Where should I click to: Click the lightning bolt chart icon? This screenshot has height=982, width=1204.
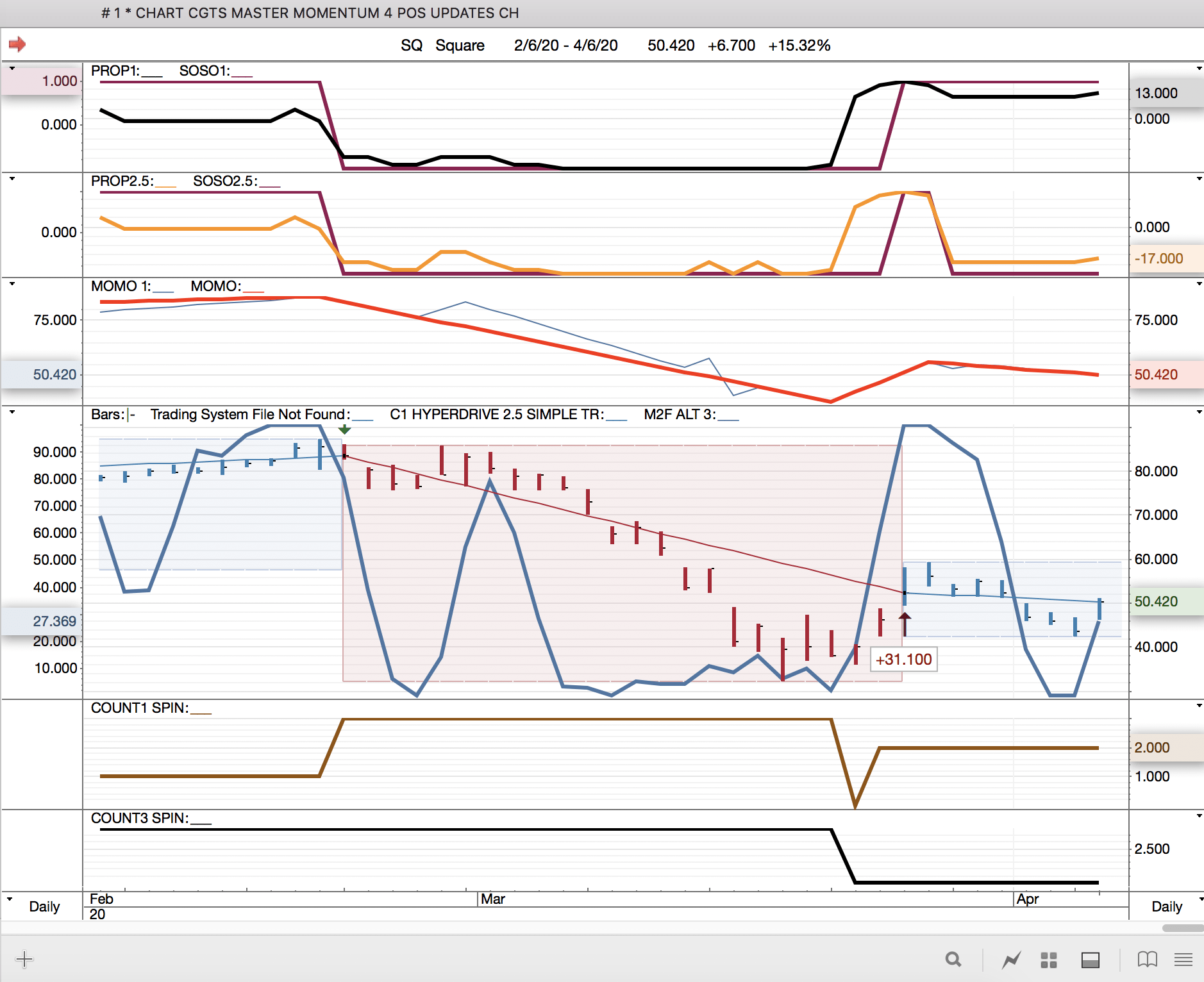pos(1011,960)
